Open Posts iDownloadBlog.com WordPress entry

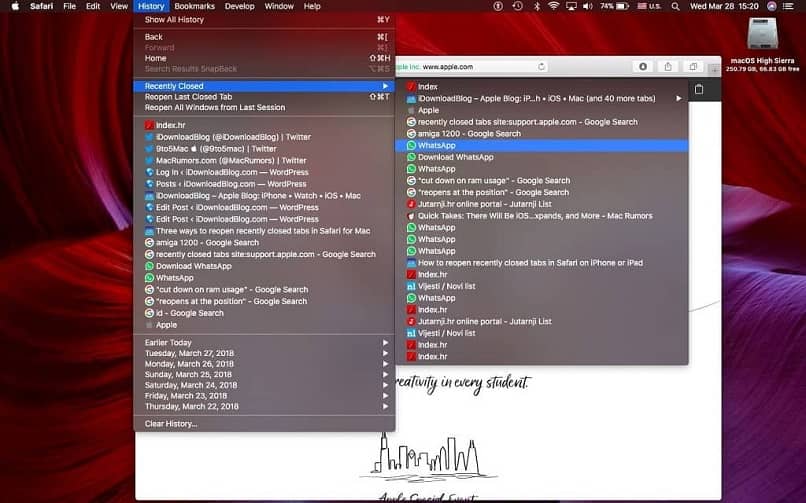[x=264, y=184]
